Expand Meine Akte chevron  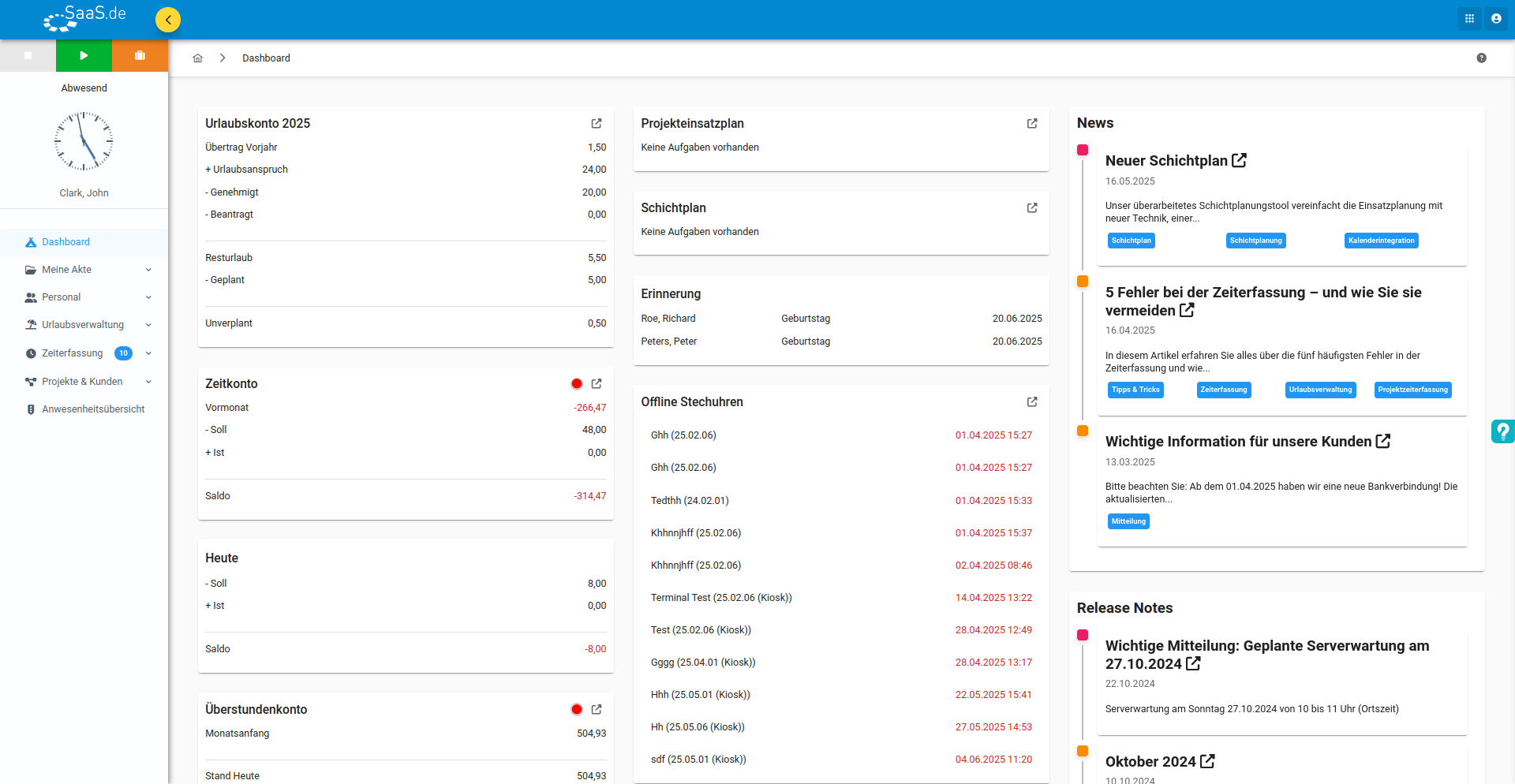pyautogui.click(x=148, y=270)
